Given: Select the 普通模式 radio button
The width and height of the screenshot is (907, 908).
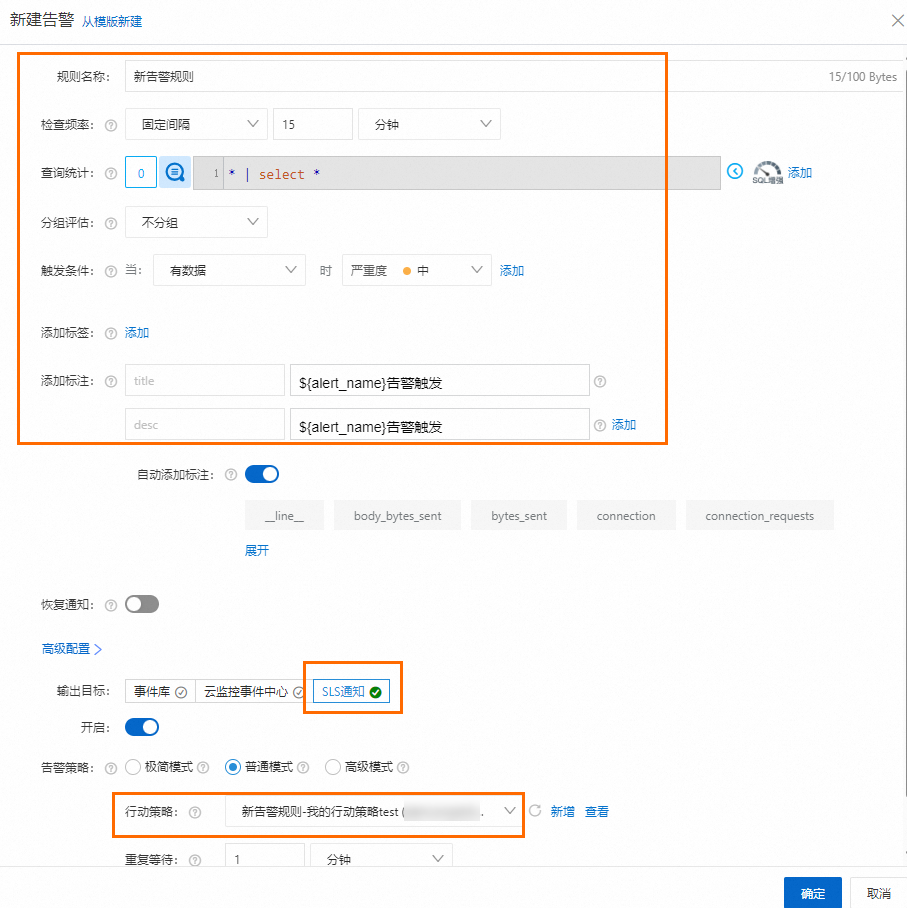Looking at the screenshot, I should tap(233, 767).
